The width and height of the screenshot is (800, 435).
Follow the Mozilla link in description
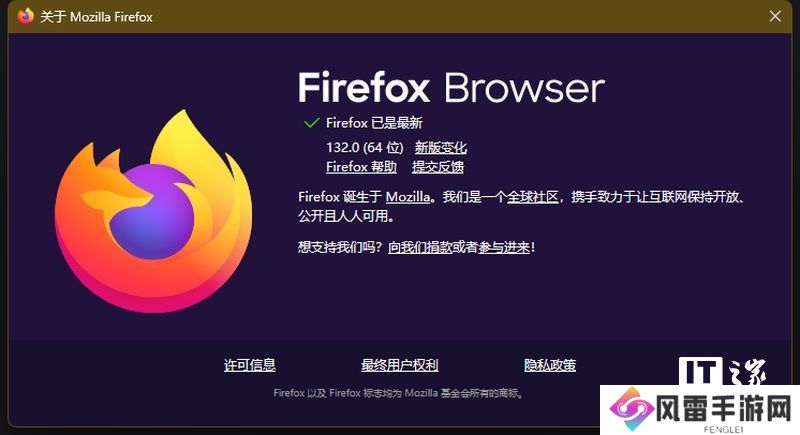pyautogui.click(x=408, y=197)
